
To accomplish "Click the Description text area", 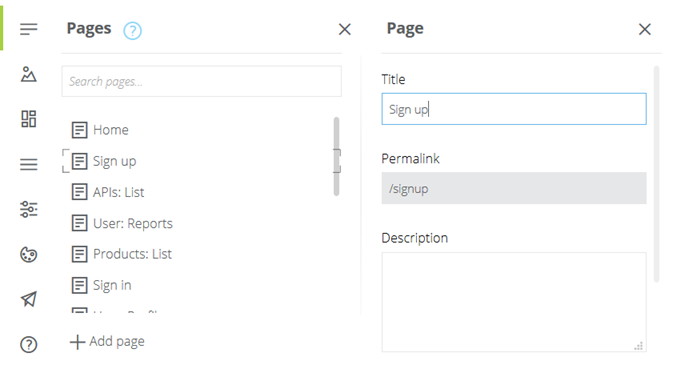I will tap(514, 302).
